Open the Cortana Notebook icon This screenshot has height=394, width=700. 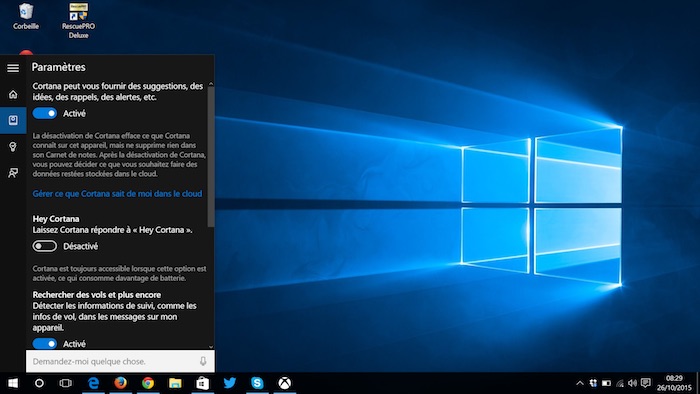point(13,120)
